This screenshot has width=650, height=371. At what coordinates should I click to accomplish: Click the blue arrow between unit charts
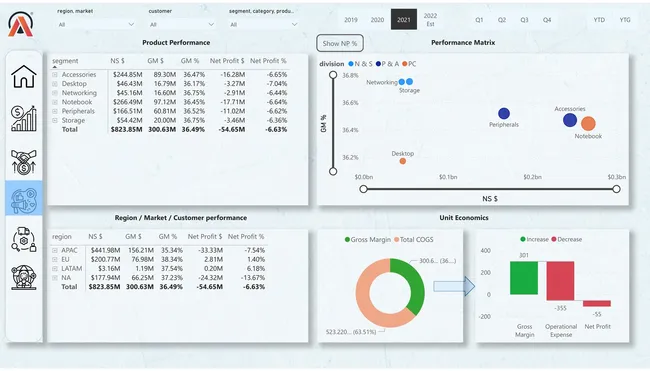tap(454, 286)
